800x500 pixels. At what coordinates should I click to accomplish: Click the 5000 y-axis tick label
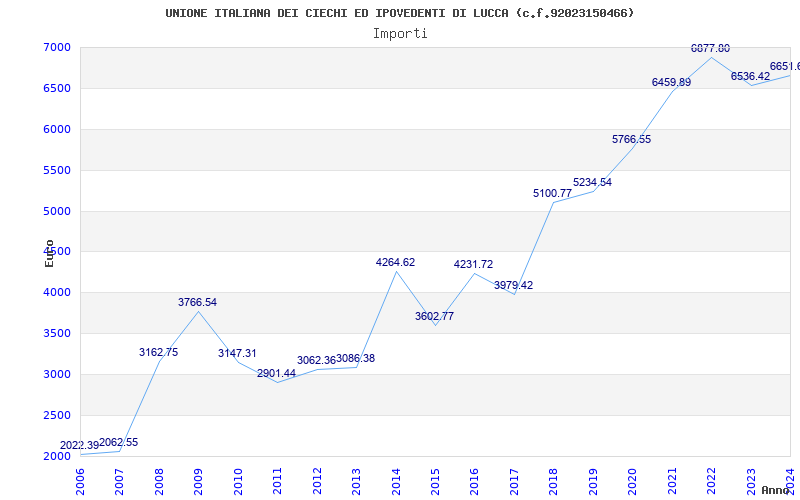pyautogui.click(x=57, y=211)
